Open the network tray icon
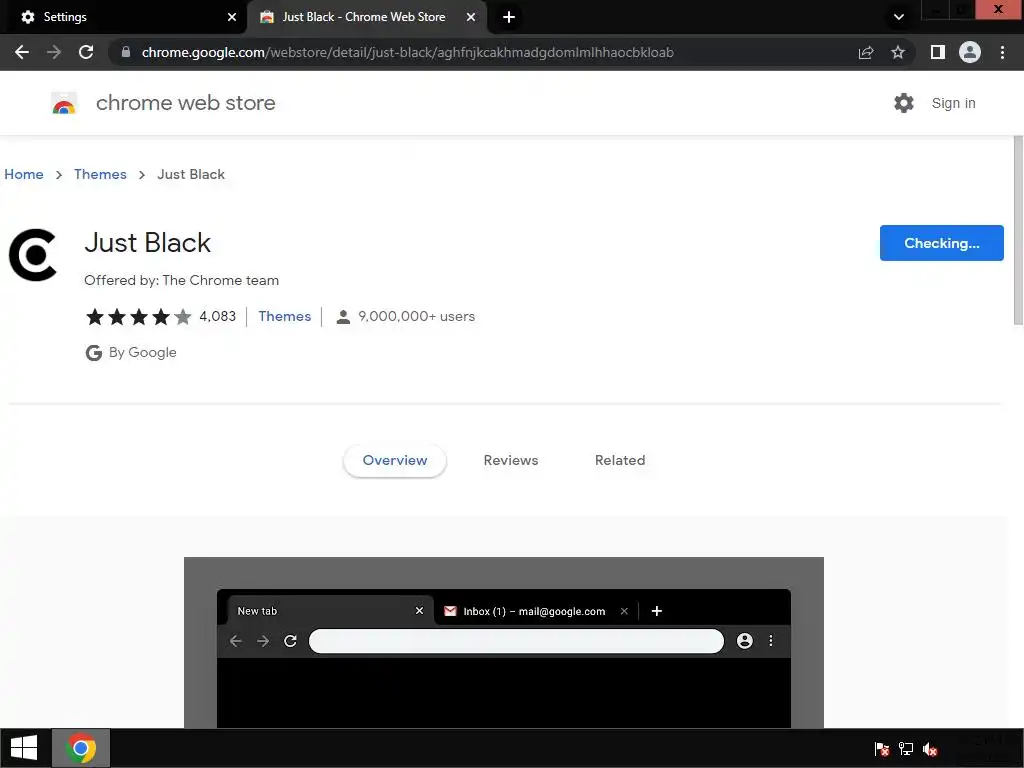 pos(906,749)
